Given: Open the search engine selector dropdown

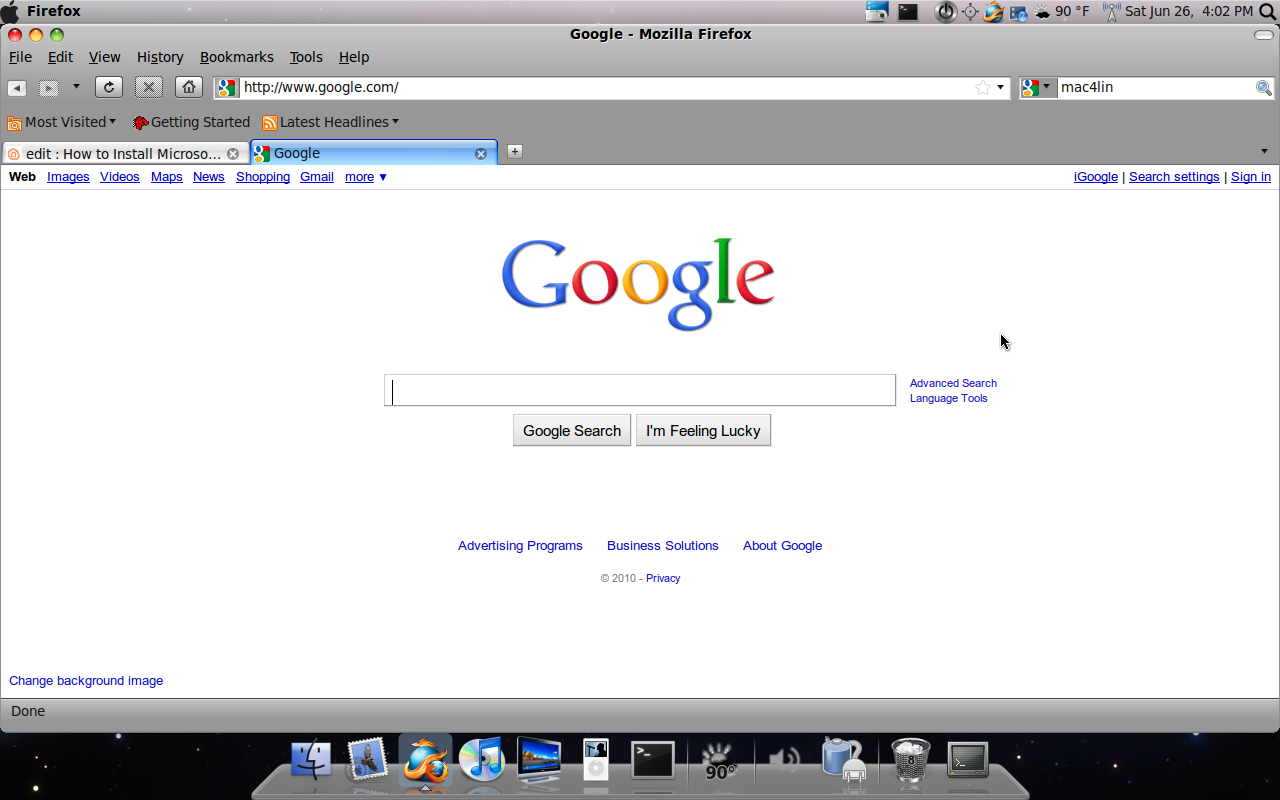Looking at the screenshot, I should coord(1038,87).
